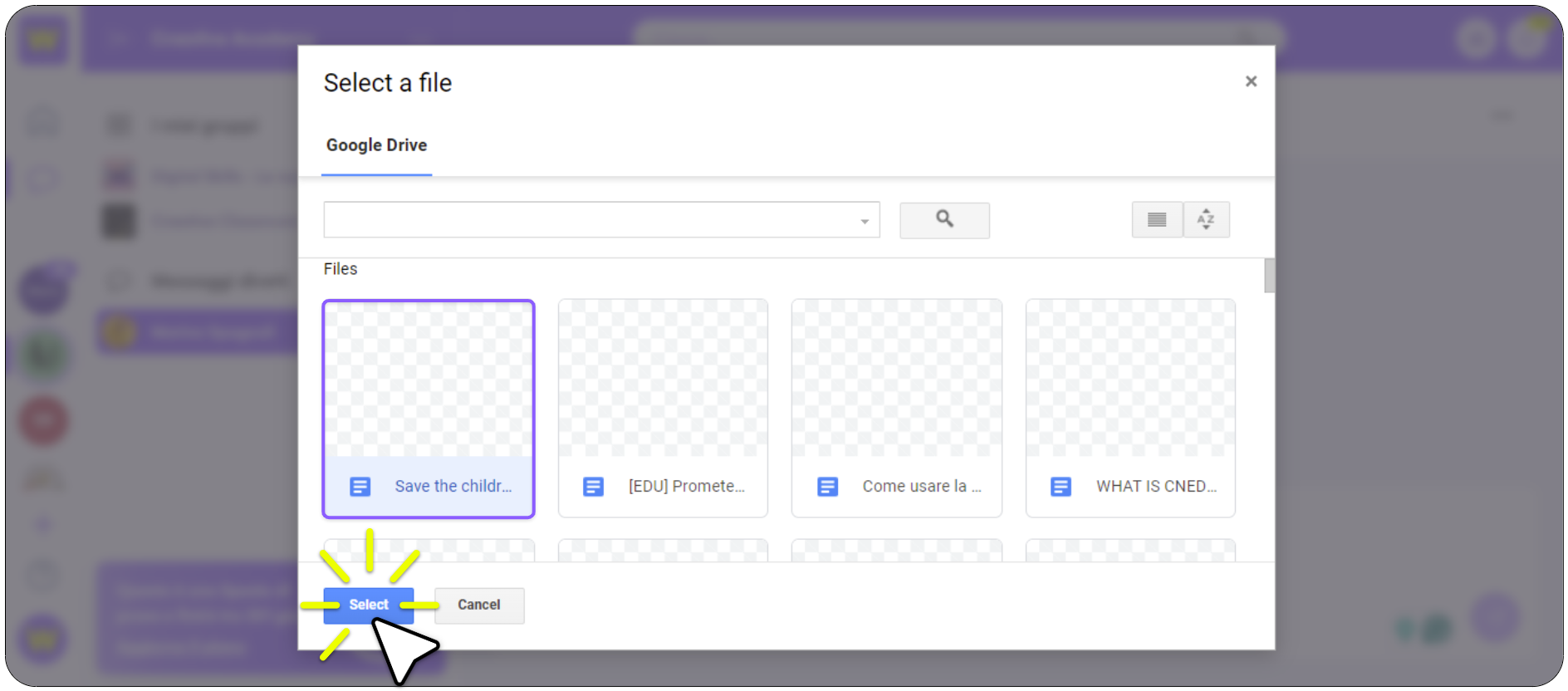This screenshot has height=691, width=1568.
Task: Click the 'Files' section label
Action: coord(341,269)
